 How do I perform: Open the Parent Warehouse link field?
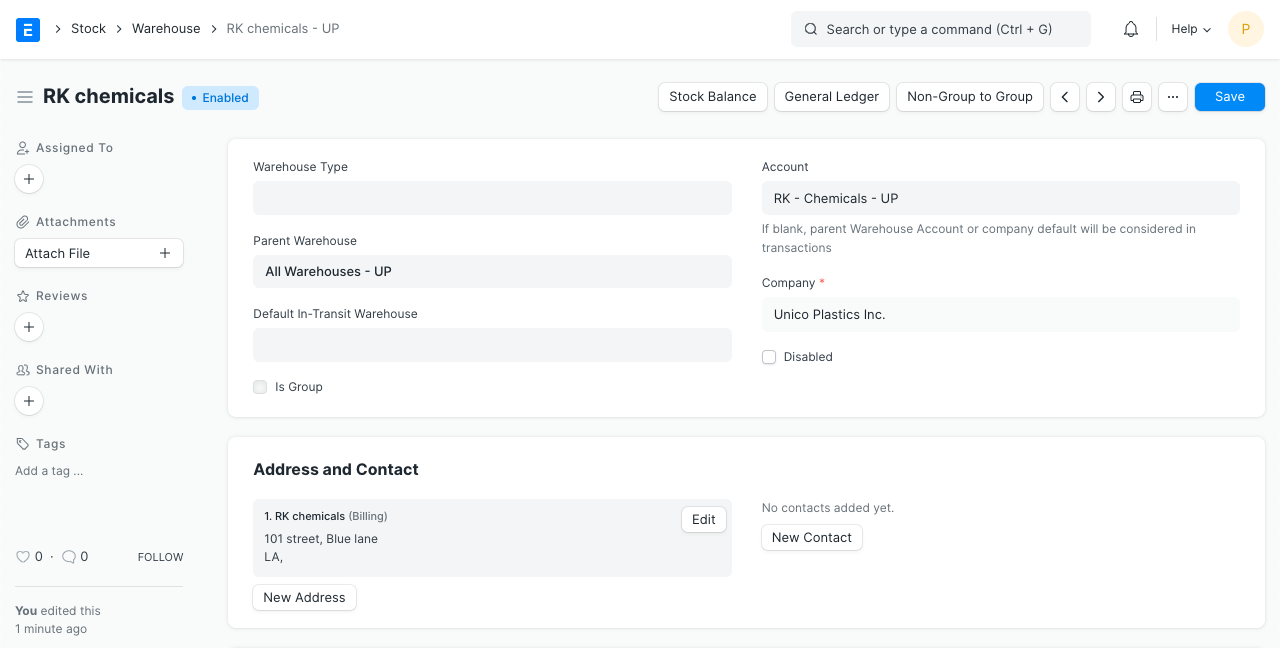click(x=492, y=272)
